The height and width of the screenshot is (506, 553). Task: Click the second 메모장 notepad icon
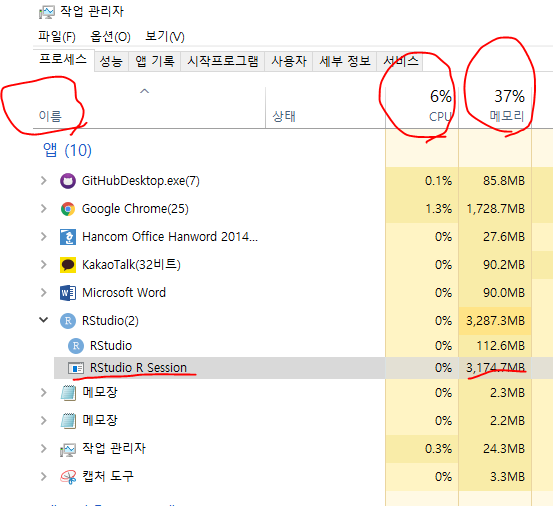68,420
